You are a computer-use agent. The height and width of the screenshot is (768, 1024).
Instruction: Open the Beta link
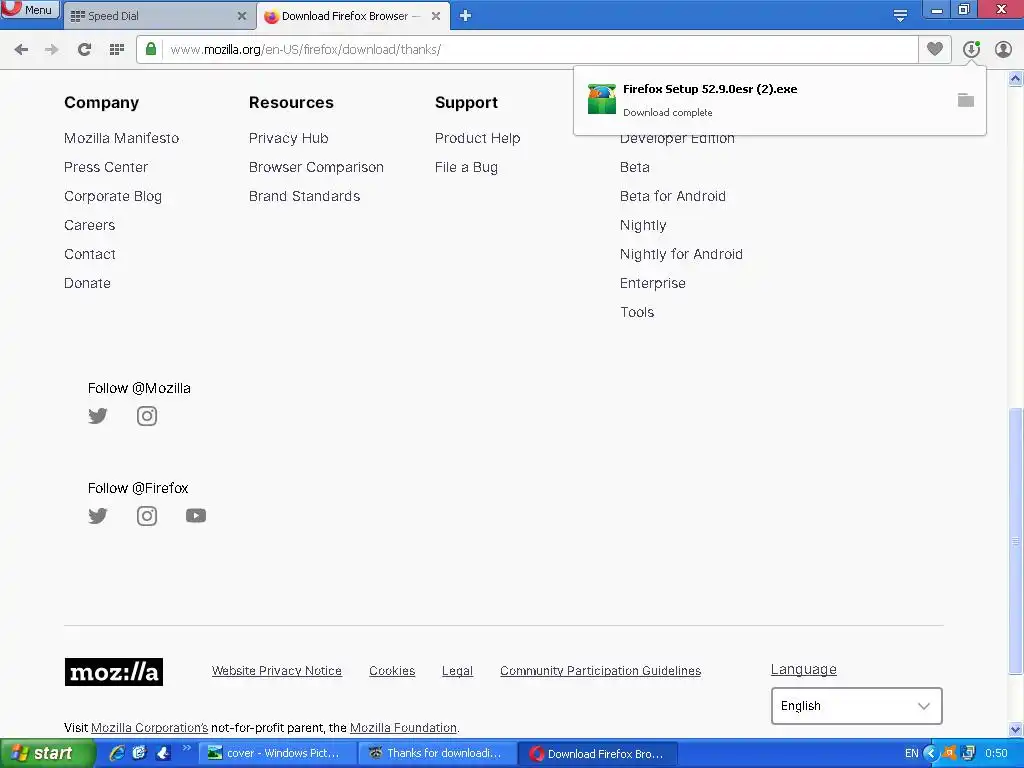pyautogui.click(x=635, y=167)
